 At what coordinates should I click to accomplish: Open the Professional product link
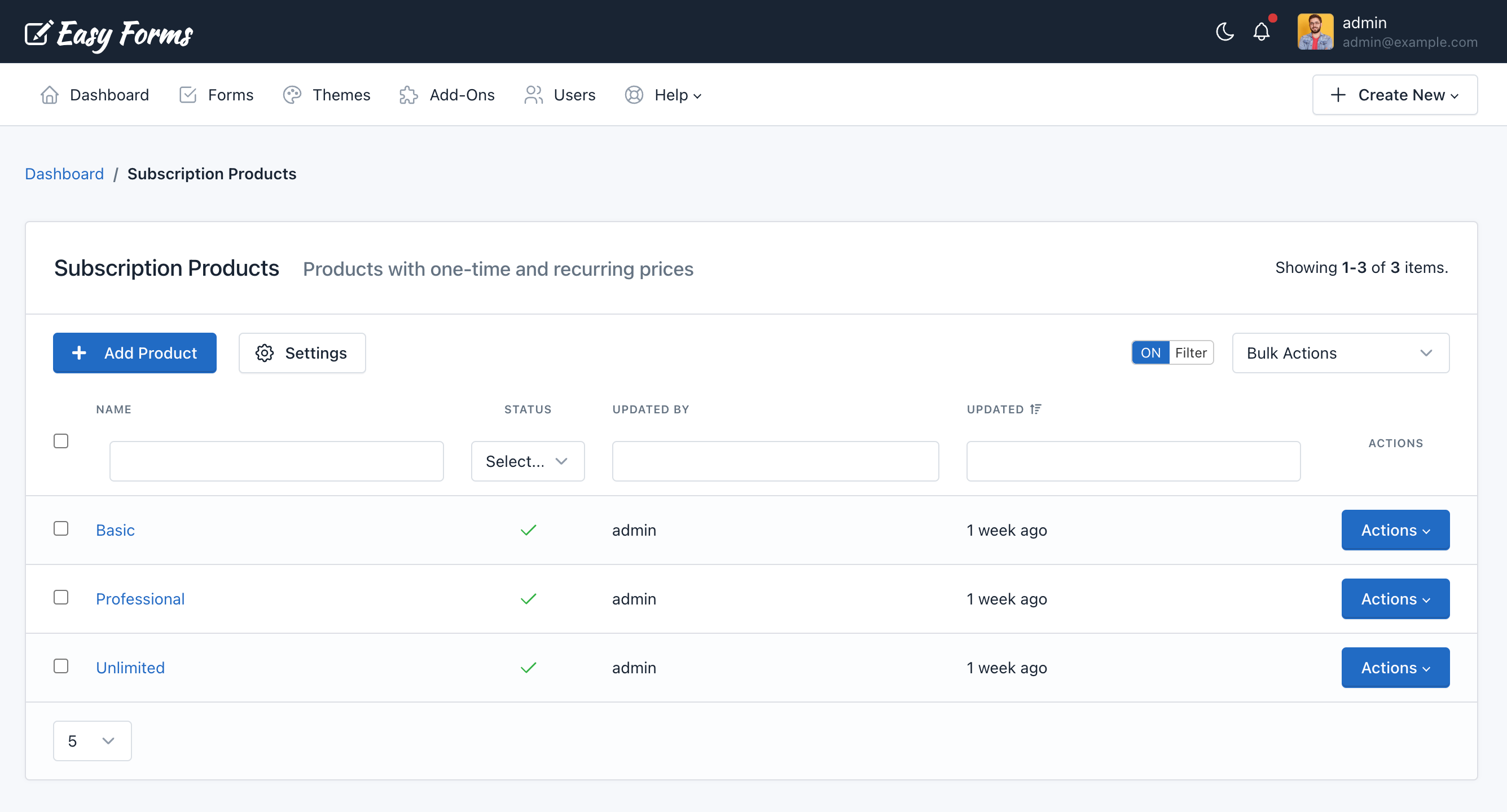[x=140, y=599]
